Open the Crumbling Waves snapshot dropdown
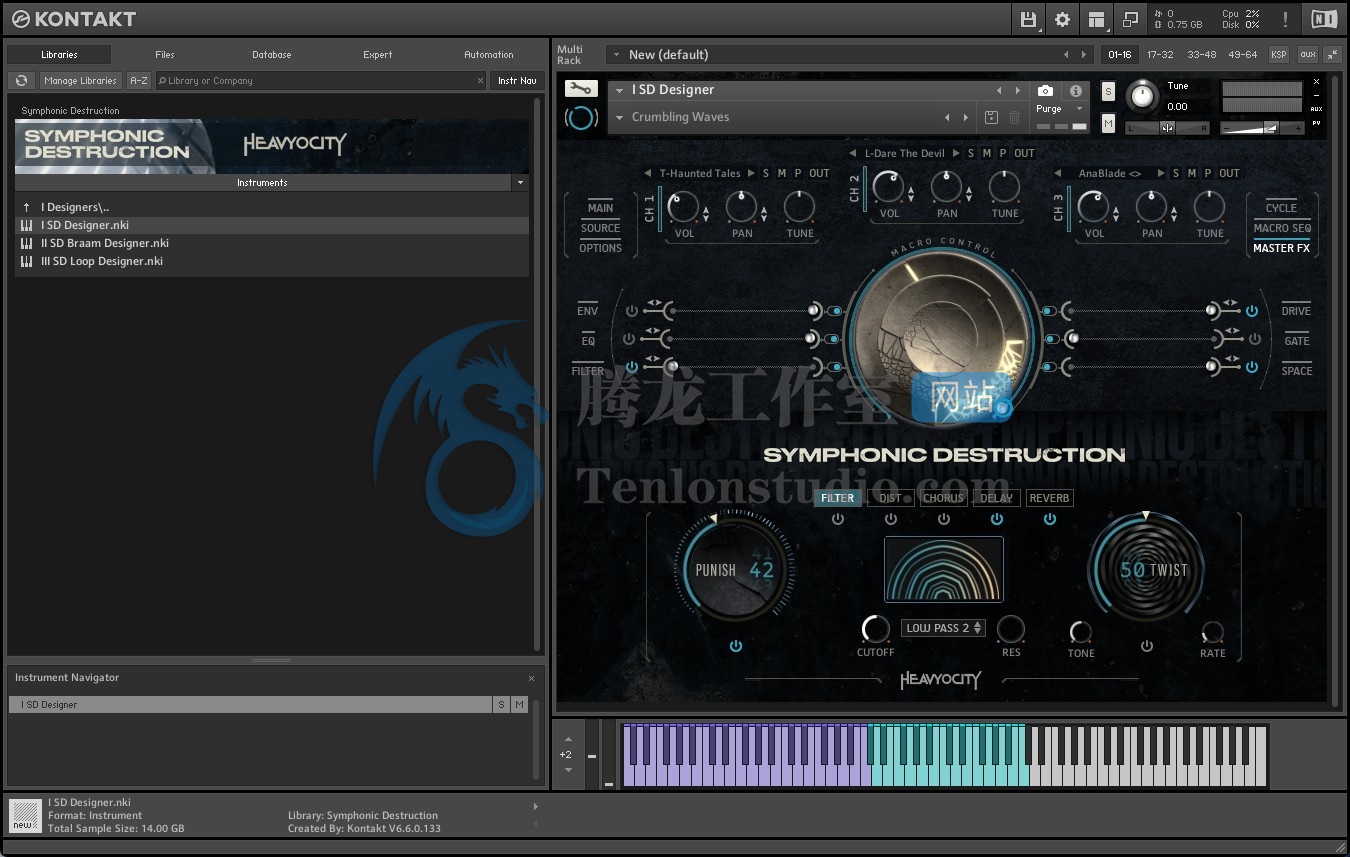This screenshot has width=1350, height=857. point(620,118)
